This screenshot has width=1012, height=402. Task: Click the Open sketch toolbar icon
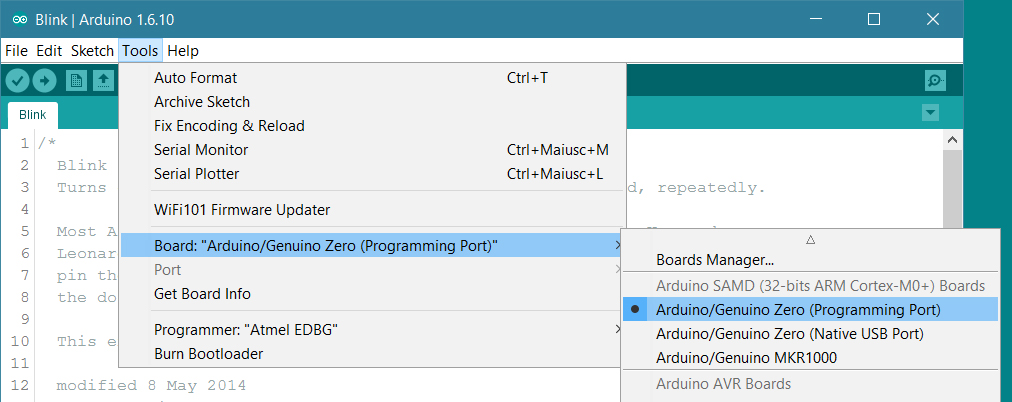[103, 81]
